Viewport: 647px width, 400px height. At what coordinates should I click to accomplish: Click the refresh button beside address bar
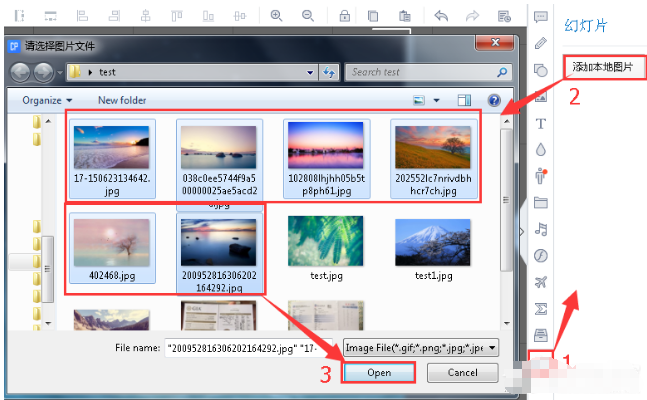click(329, 72)
